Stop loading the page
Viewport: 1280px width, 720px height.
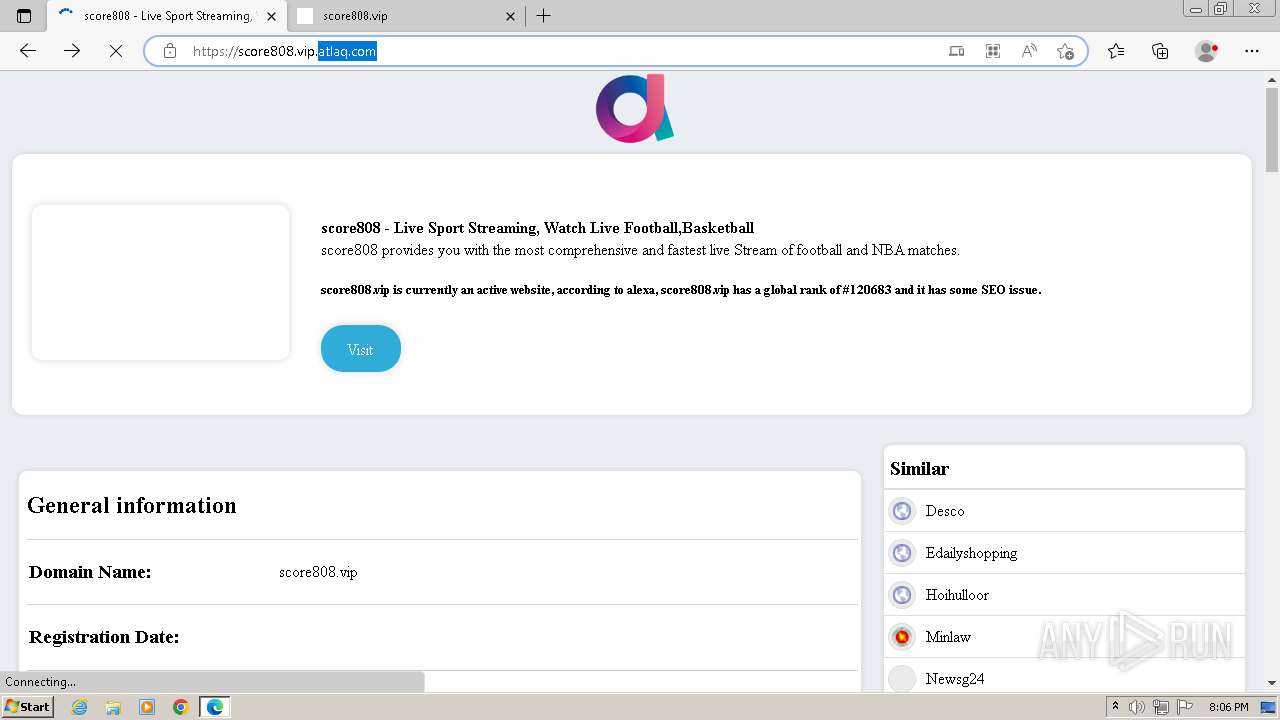[x=116, y=51]
